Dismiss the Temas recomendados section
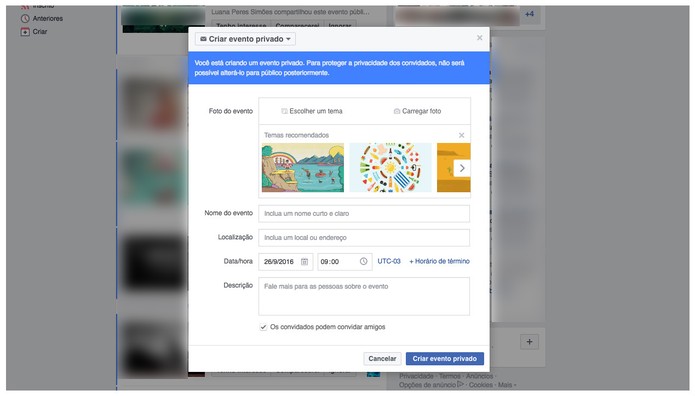 (x=461, y=135)
